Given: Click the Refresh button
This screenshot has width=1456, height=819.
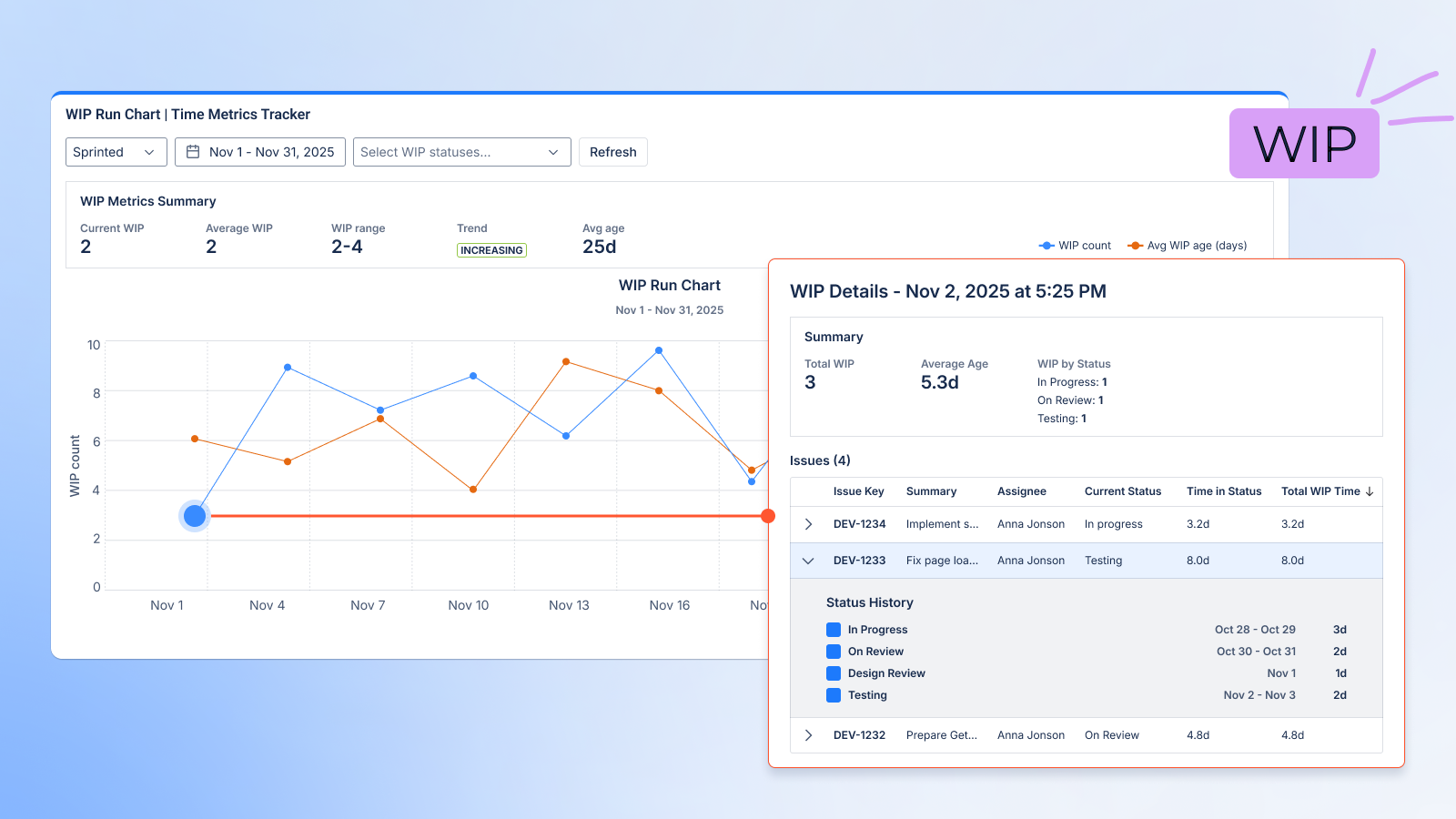Looking at the screenshot, I should click(x=613, y=152).
